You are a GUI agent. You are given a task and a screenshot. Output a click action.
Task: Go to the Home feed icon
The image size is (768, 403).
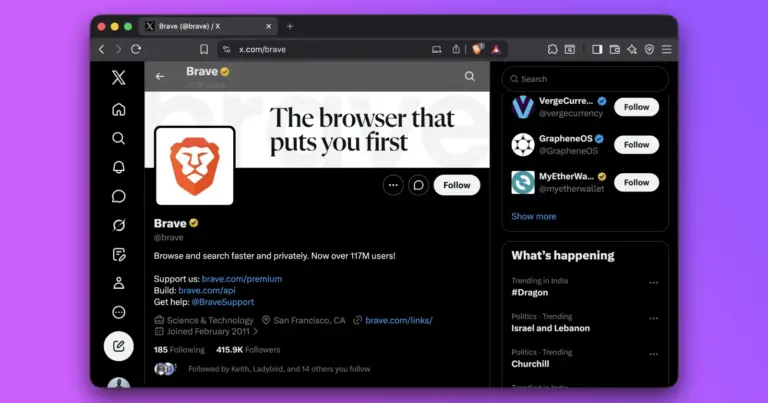tap(119, 109)
